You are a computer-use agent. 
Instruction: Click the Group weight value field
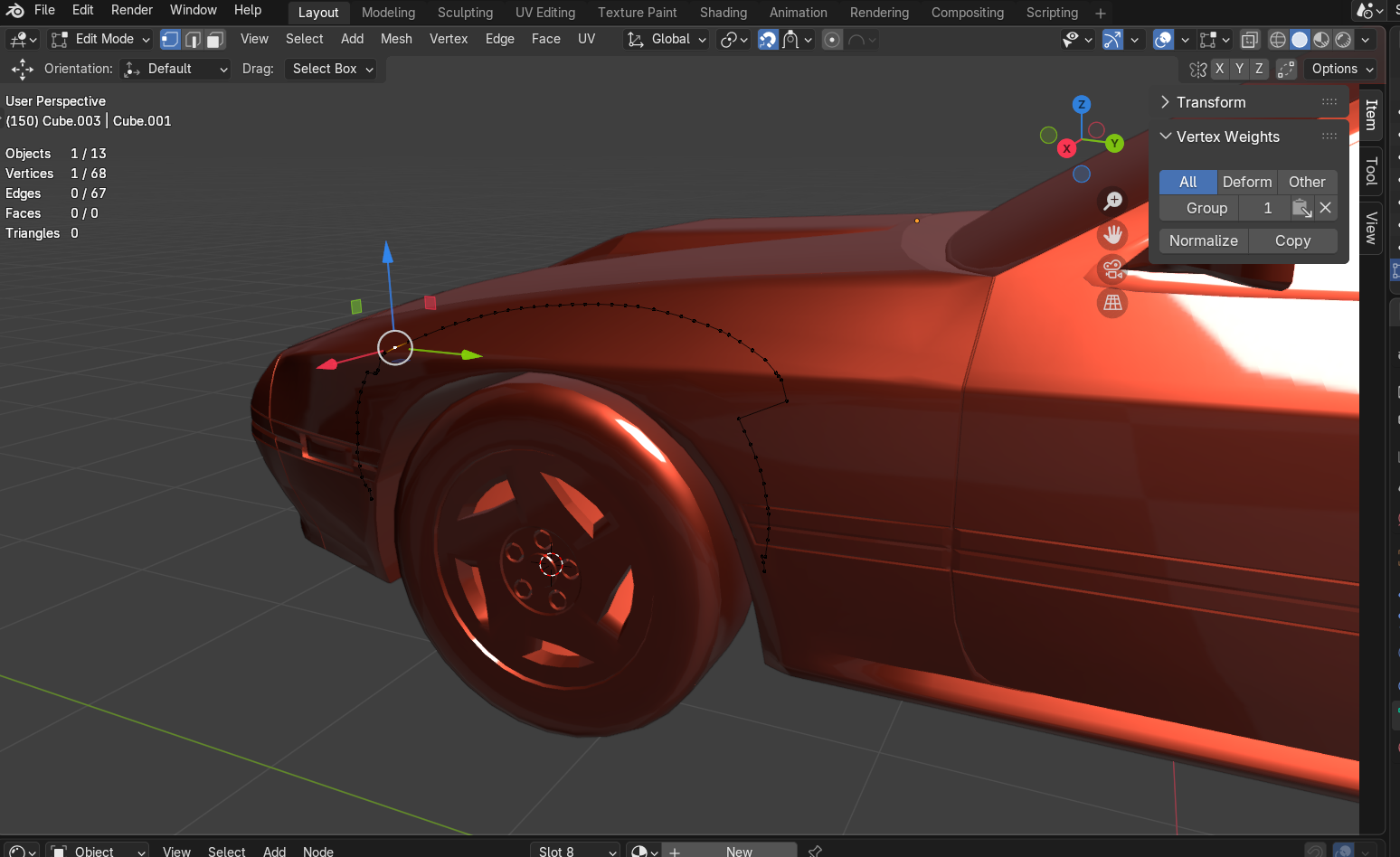pyautogui.click(x=1264, y=208)
